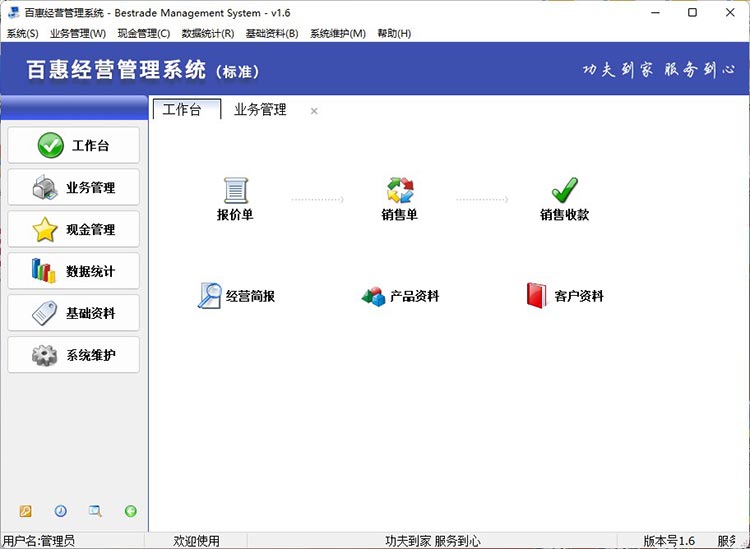The width and height of the screenshot is (750, 549).
Task: Select 业务管理 sidebar button with printer icon
Action: click(x=74, y=187)
